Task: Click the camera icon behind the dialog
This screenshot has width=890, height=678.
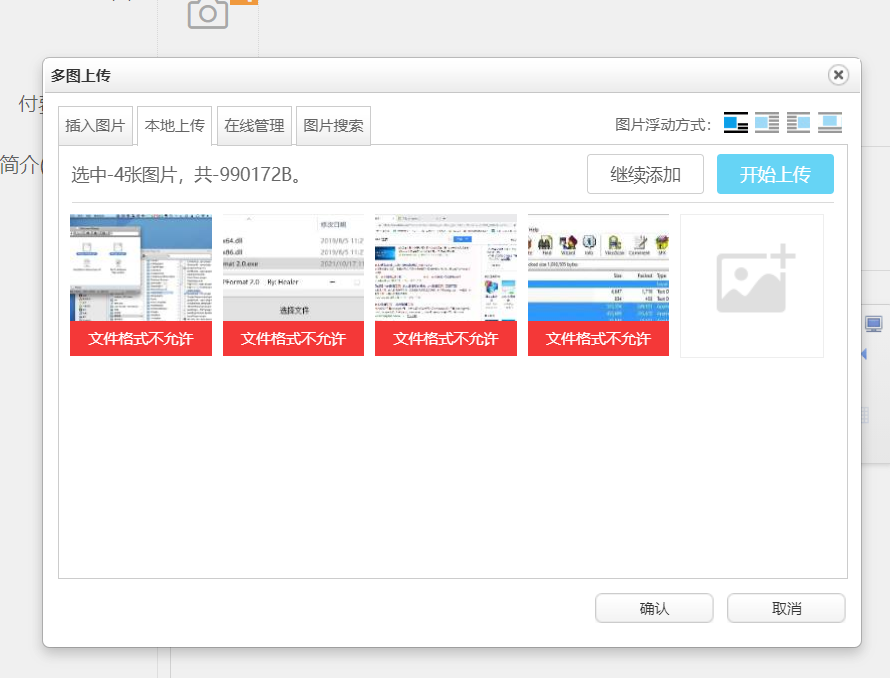Action: click(x=208, y=13)
